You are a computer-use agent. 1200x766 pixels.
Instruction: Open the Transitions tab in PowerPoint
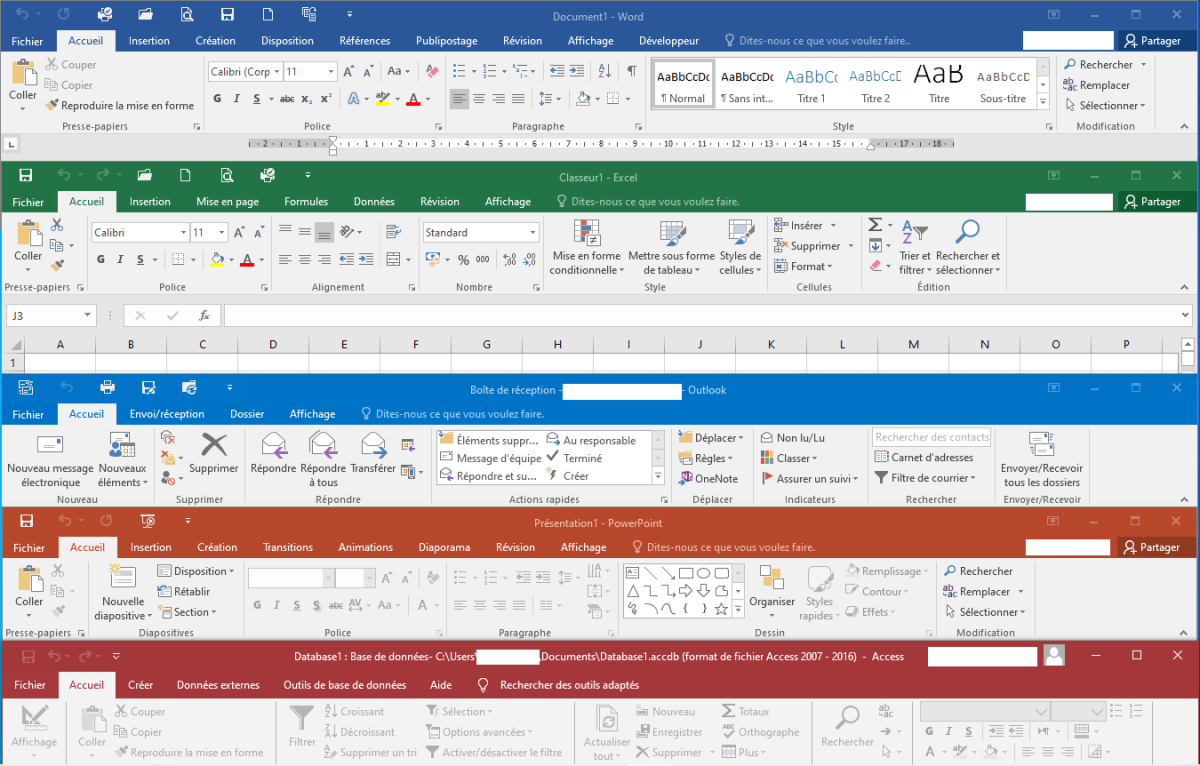coord(288,547)
